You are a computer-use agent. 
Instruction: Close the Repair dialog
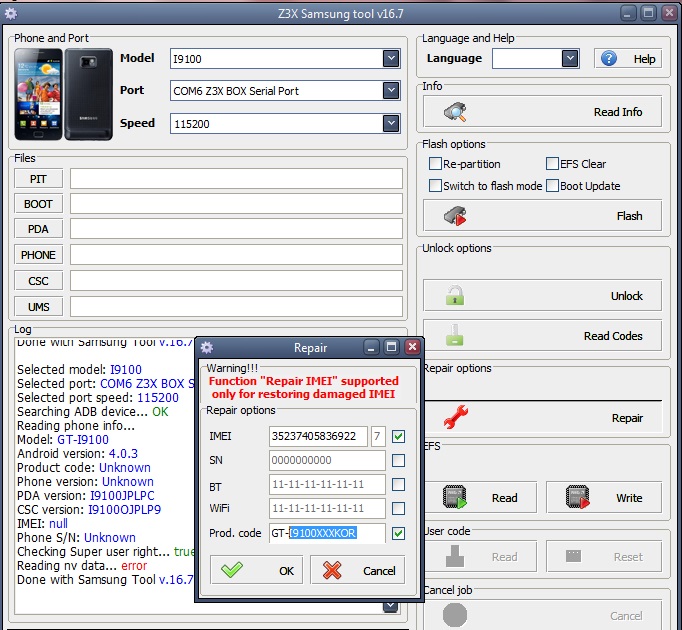tap(412, 347)
